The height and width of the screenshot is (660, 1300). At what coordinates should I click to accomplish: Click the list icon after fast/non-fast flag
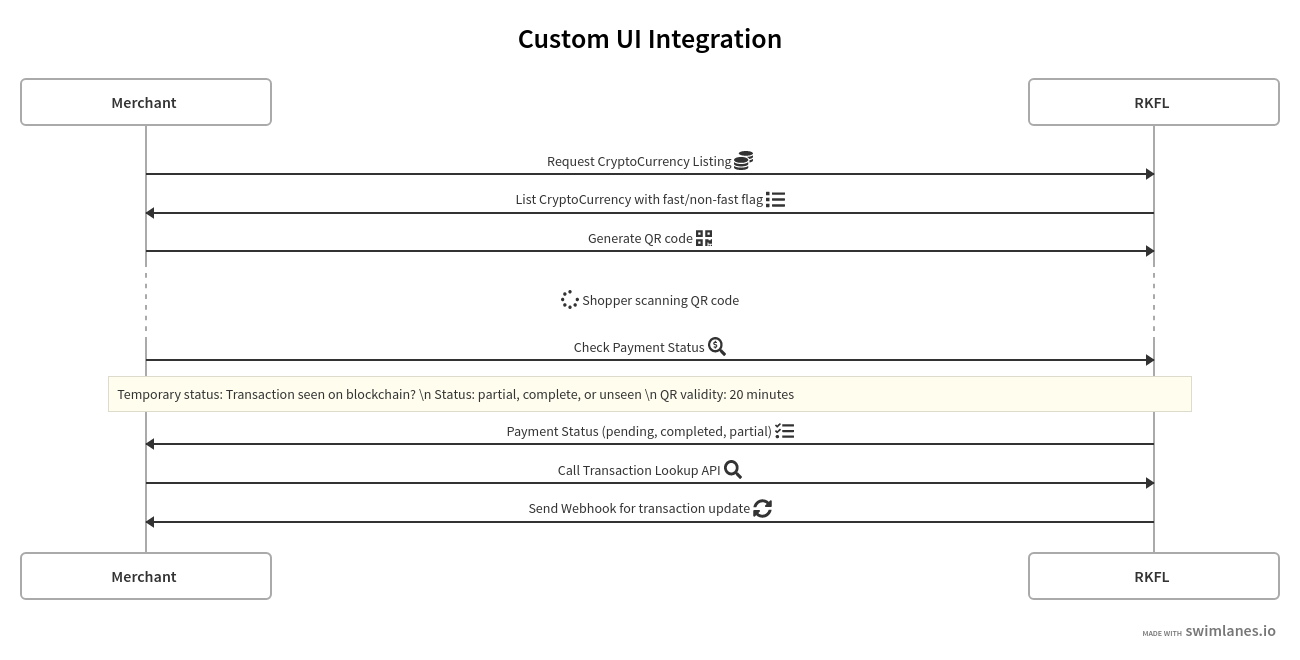776,199
